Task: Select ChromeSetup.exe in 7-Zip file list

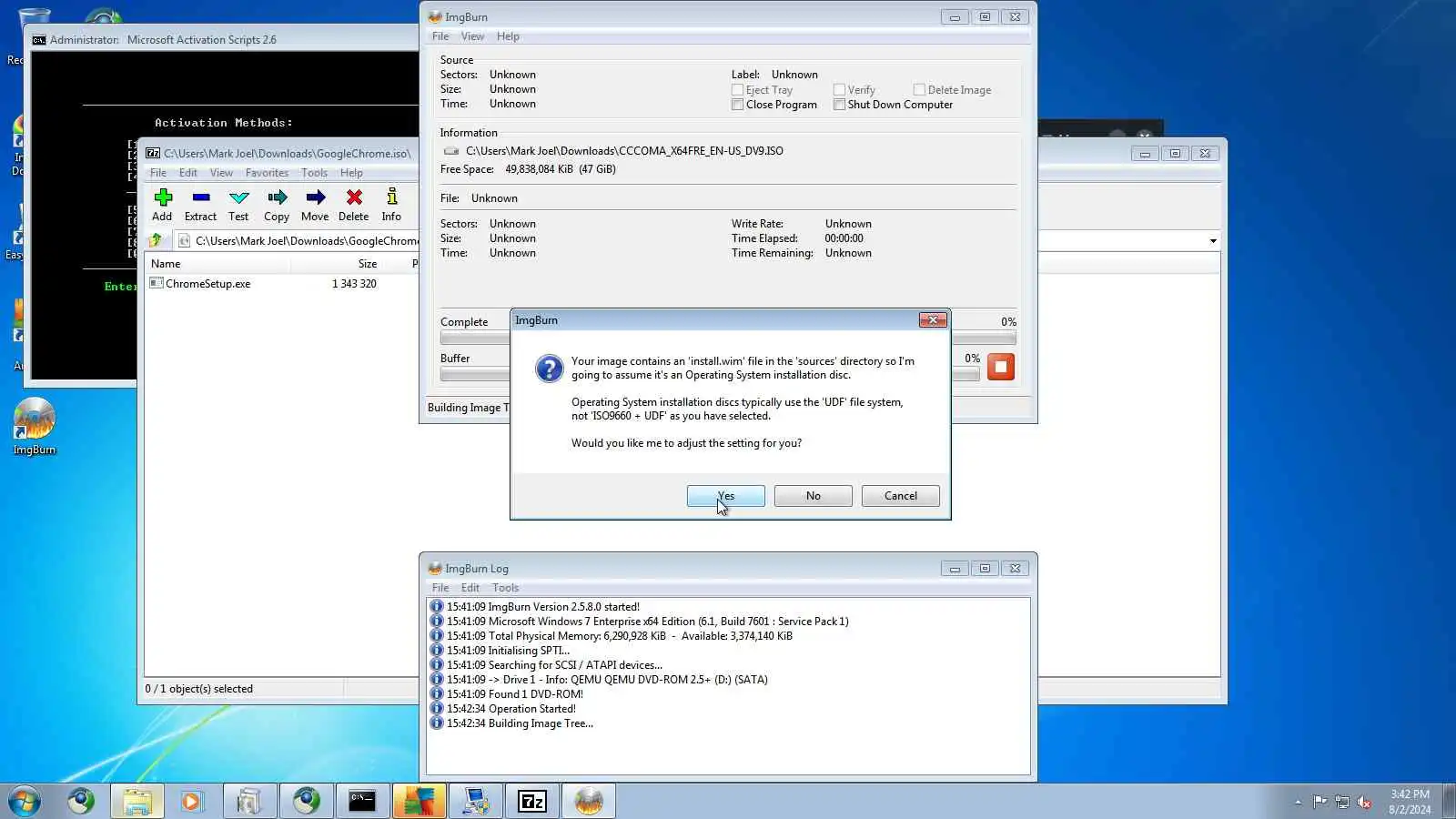Action: pyautogui.click(x=207, y=284)
